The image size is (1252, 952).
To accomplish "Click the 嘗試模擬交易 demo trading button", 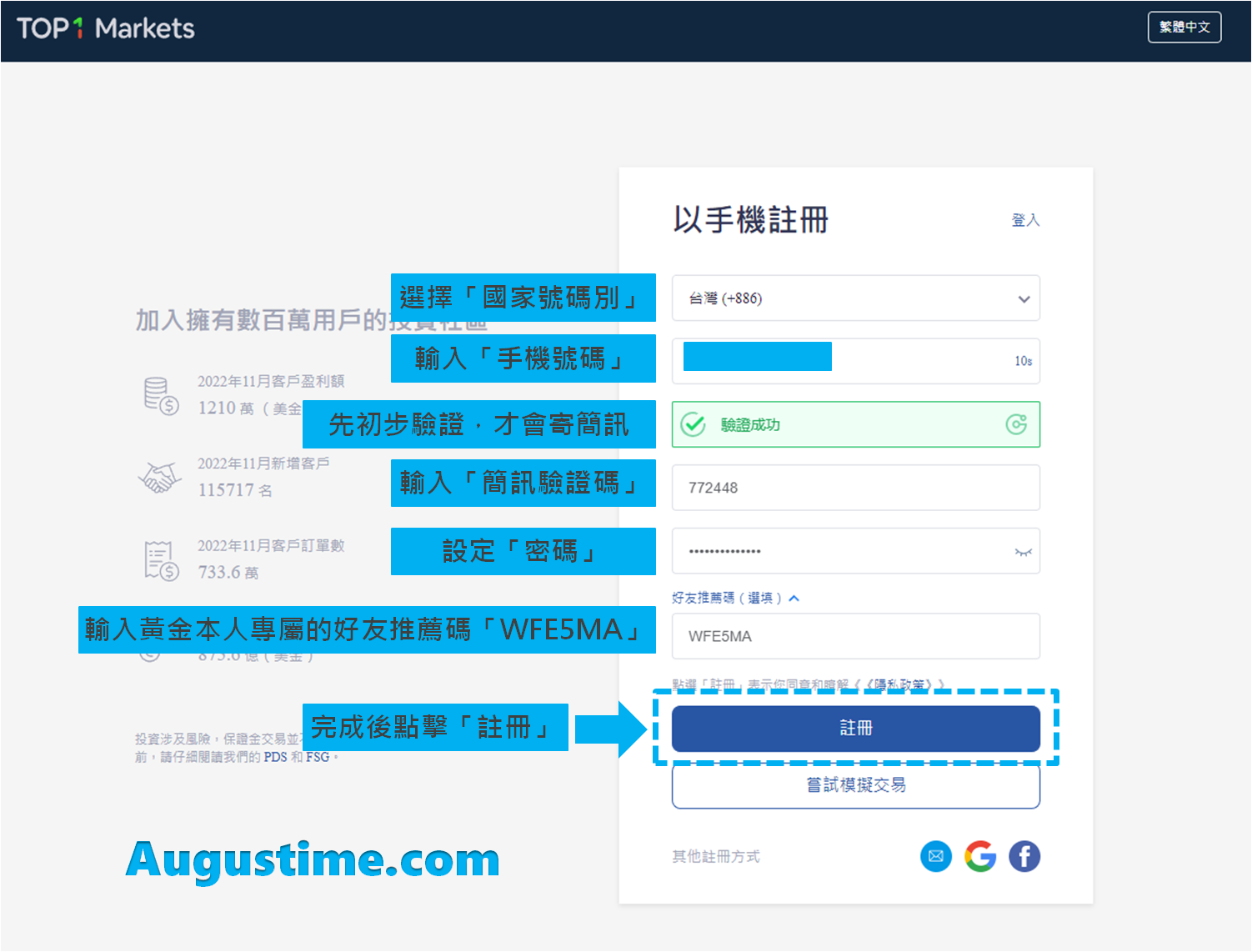I will 856,785.
